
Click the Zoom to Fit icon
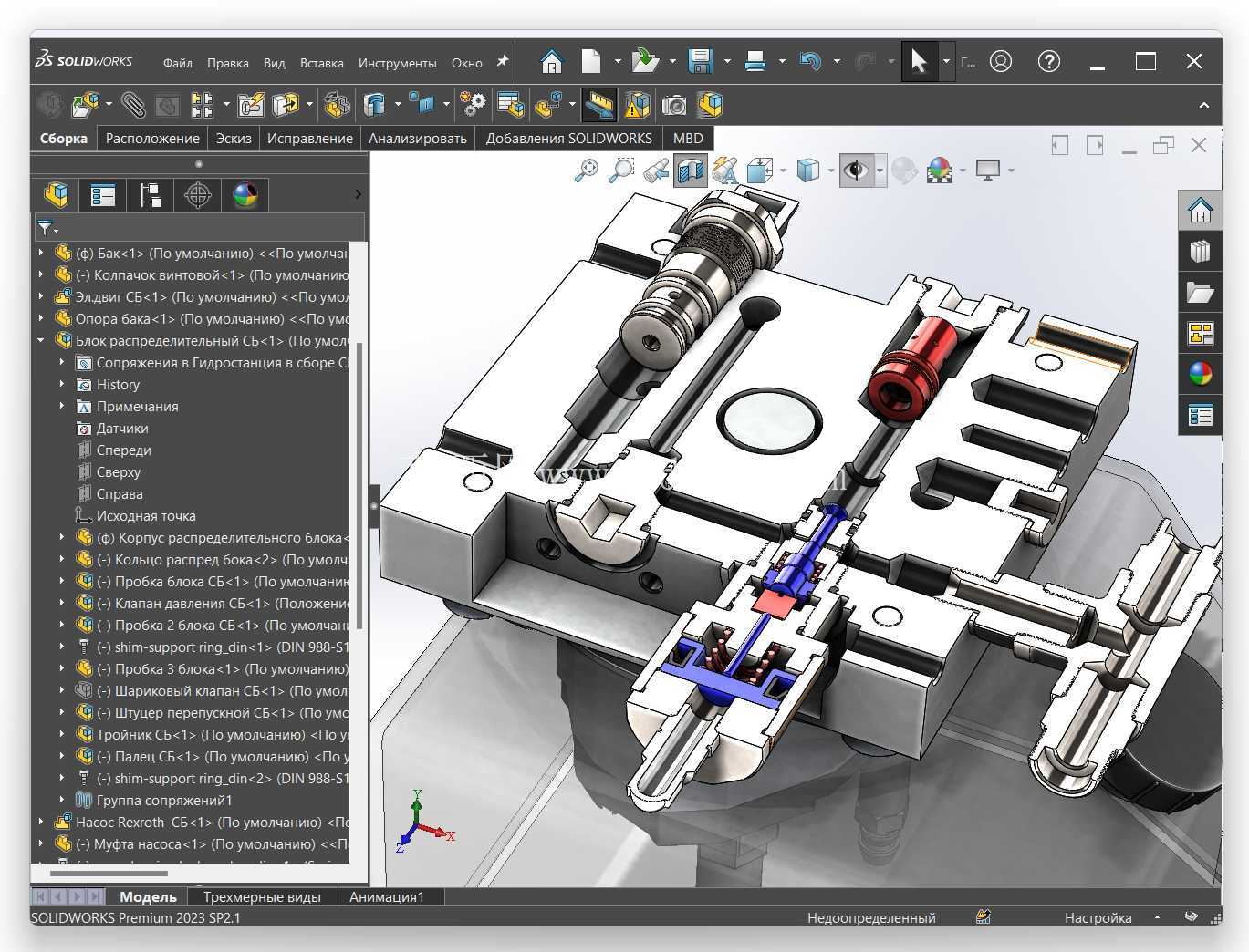586,170
